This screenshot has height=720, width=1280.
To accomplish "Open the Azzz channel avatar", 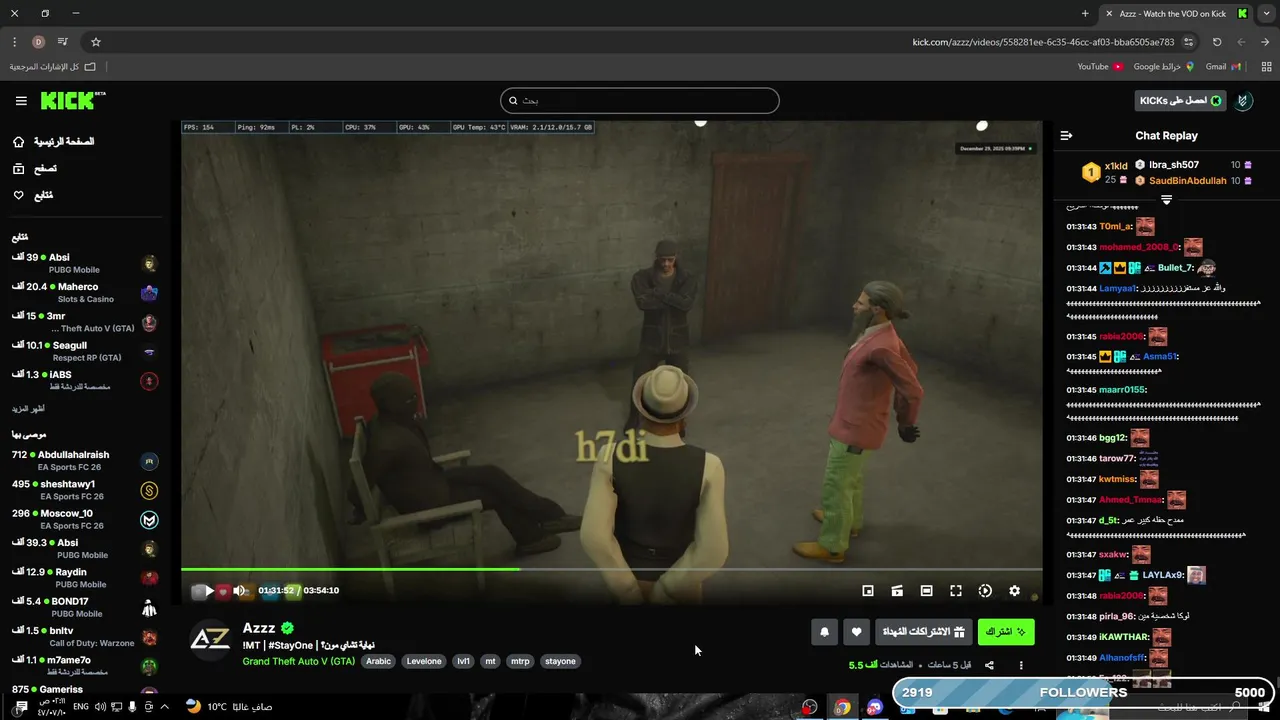I will 210,639.
